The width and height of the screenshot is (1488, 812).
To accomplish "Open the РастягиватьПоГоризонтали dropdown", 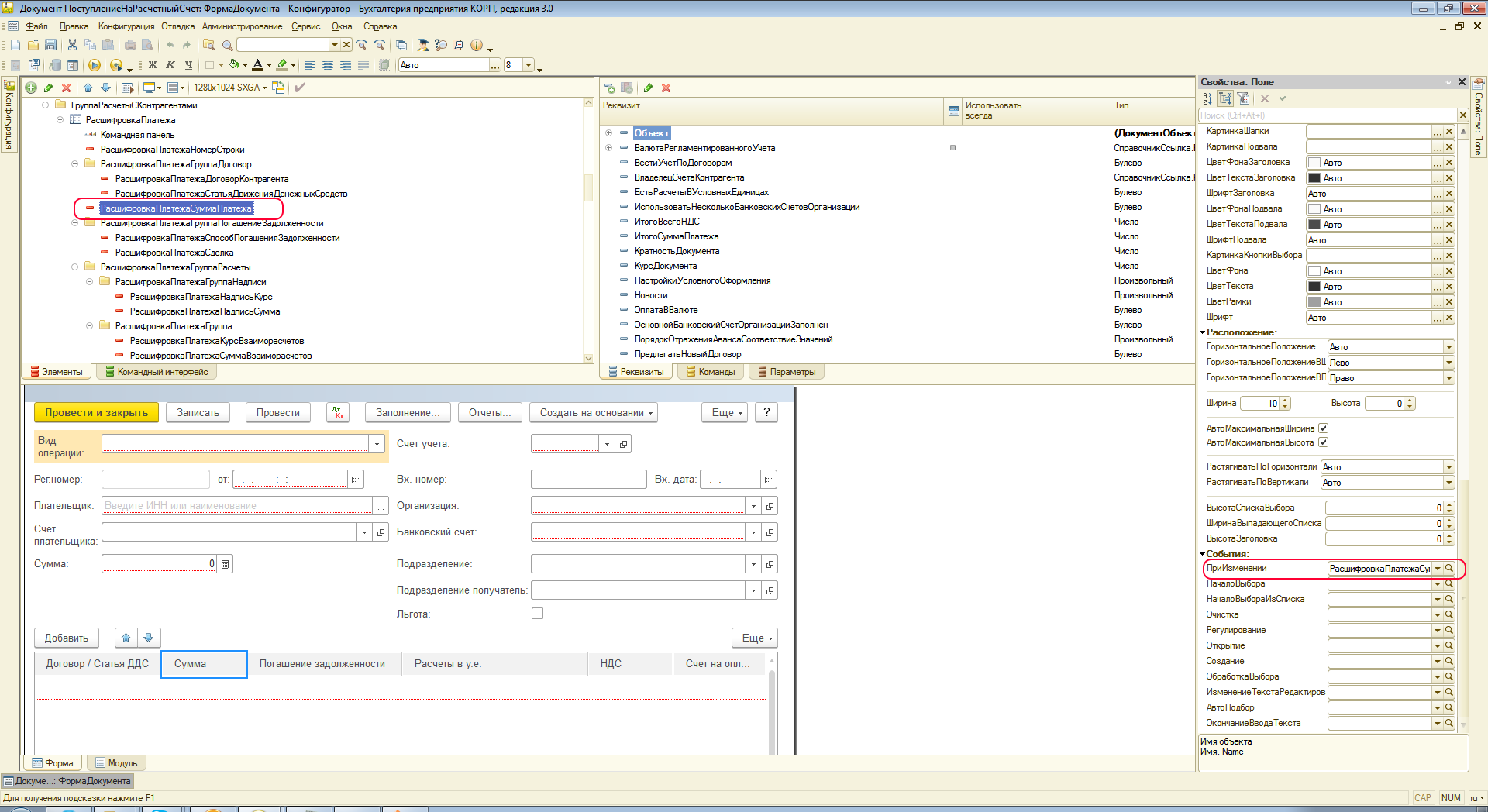I will tap(1448, 467).
